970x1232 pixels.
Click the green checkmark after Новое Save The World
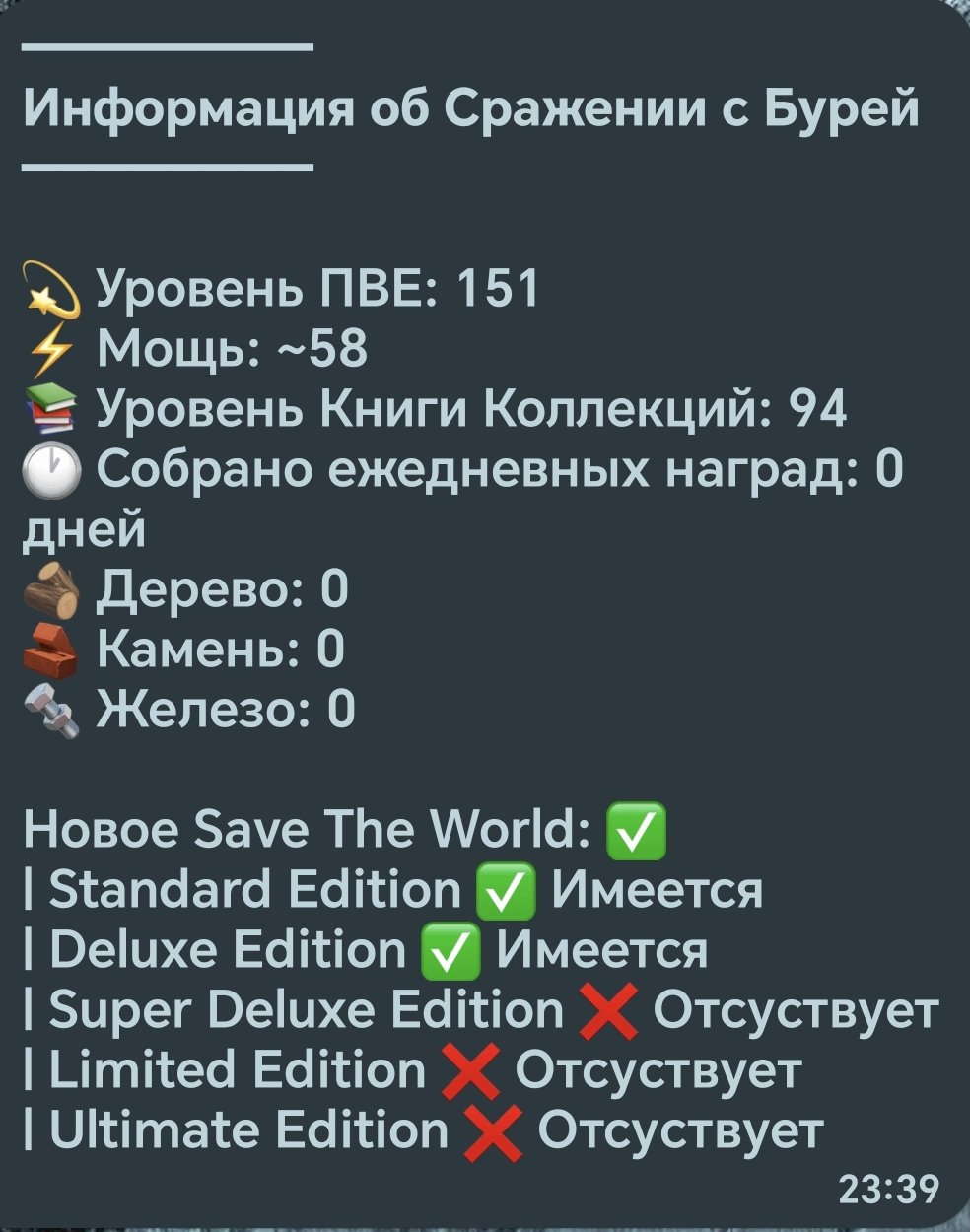point(636,831)
